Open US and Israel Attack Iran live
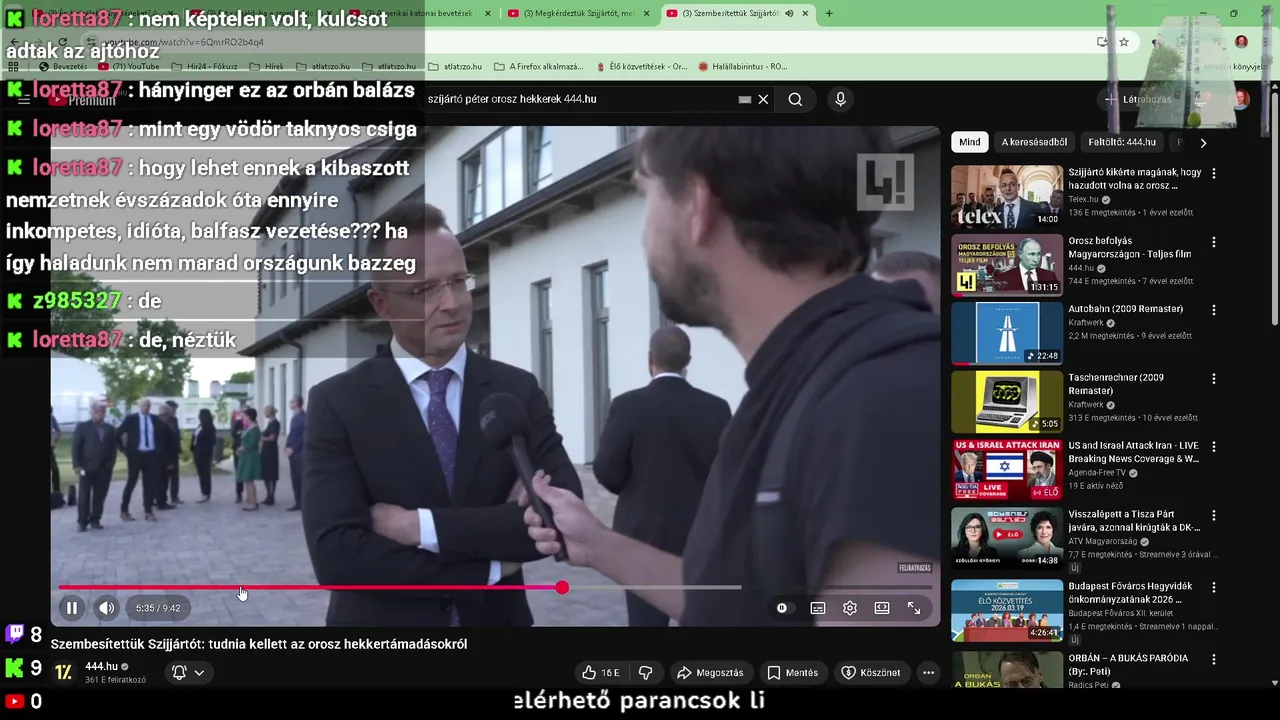 [x=1007, y=469]
